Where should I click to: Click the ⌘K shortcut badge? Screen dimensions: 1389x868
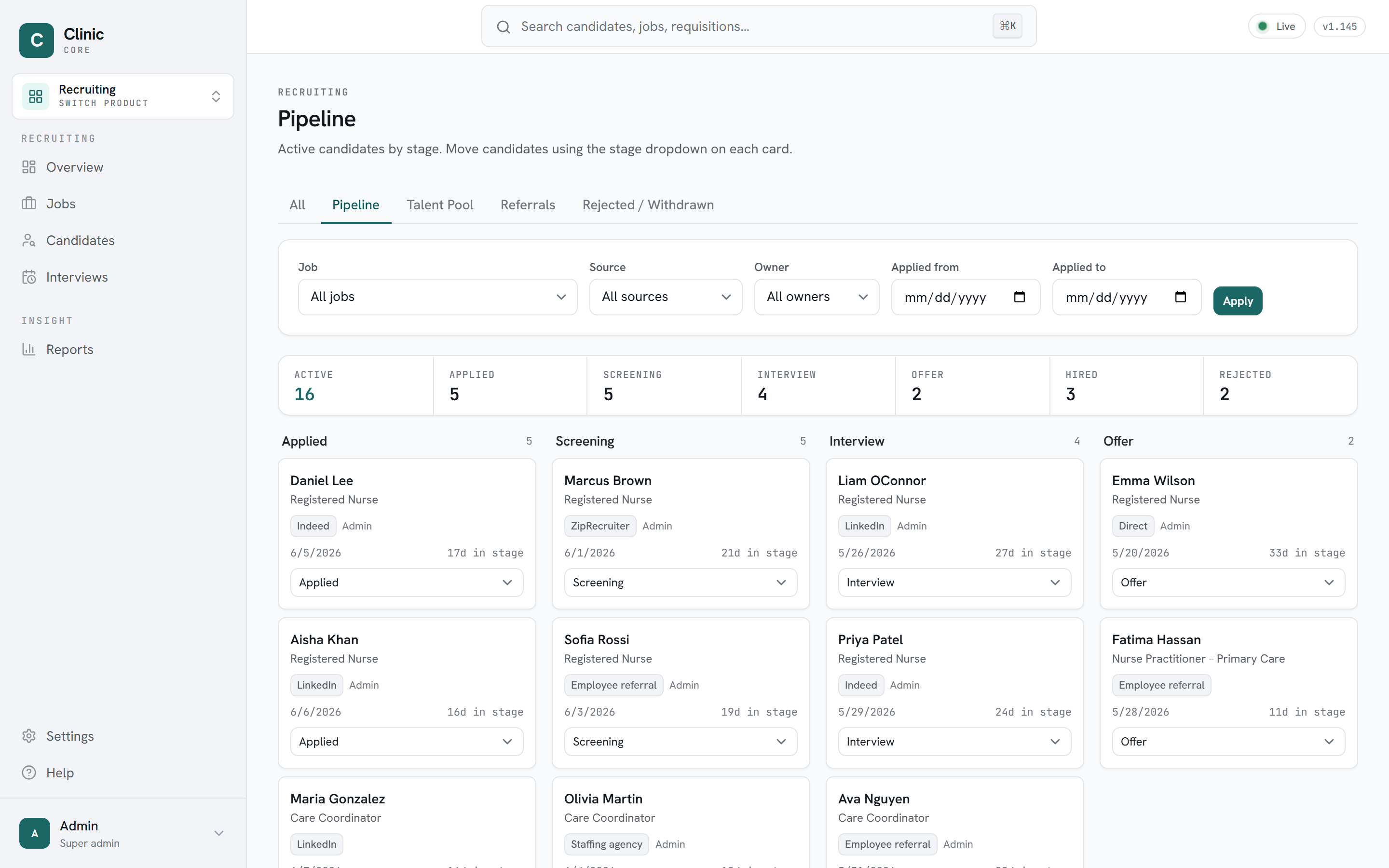(1008, 26)
